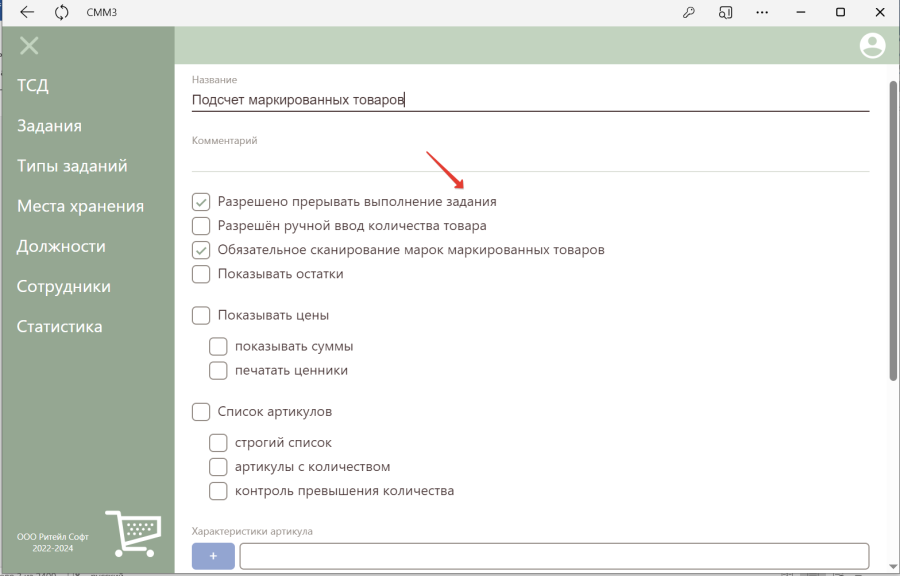900x576 pixels.
Task: Open the ТСД menu section
Action: click(33, 85)
